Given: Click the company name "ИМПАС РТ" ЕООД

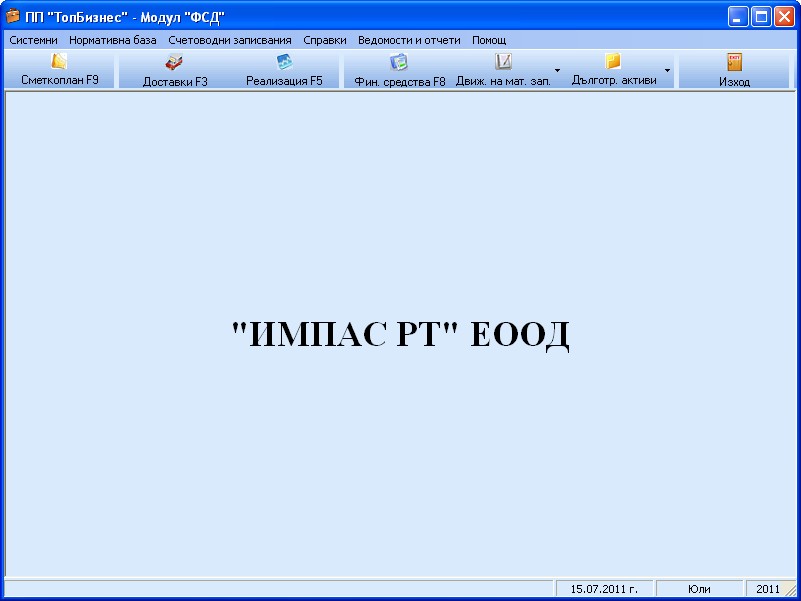Looking at the screenshot, I should pos(400,334).
